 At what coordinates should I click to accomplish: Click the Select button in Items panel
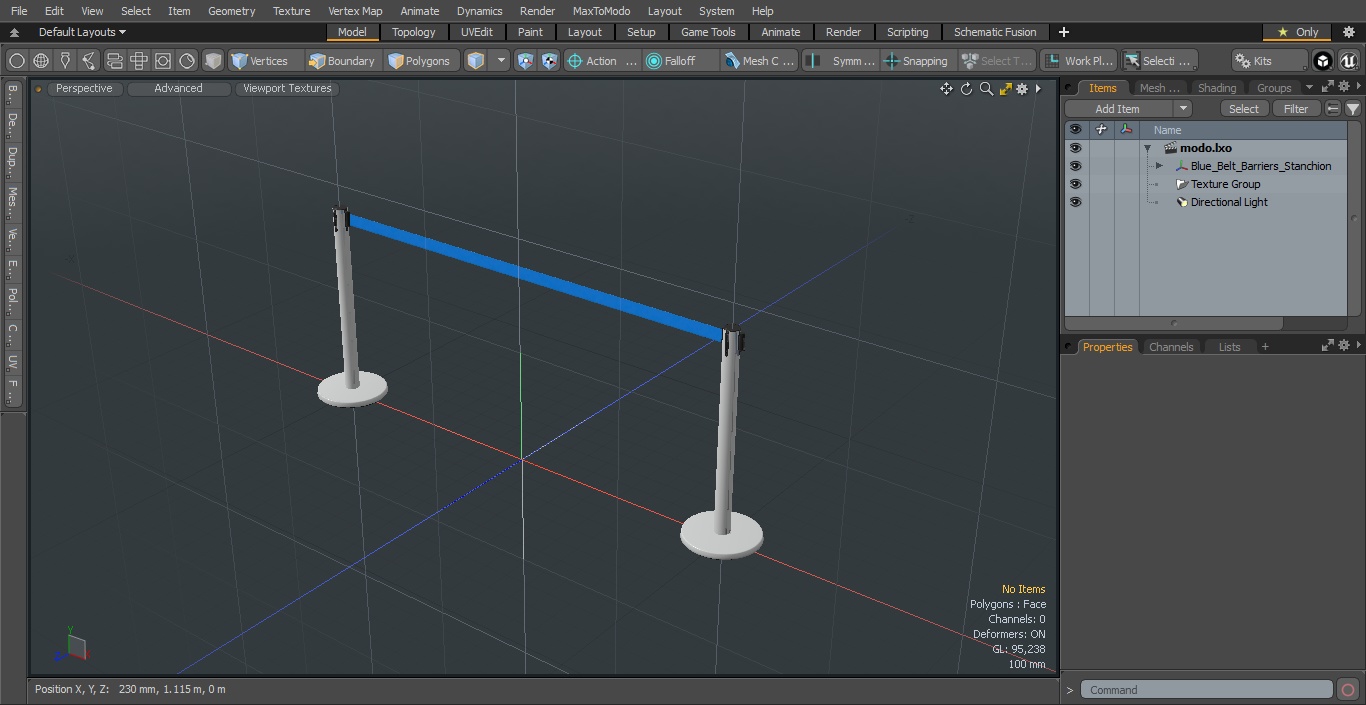tap(1244, 109)
